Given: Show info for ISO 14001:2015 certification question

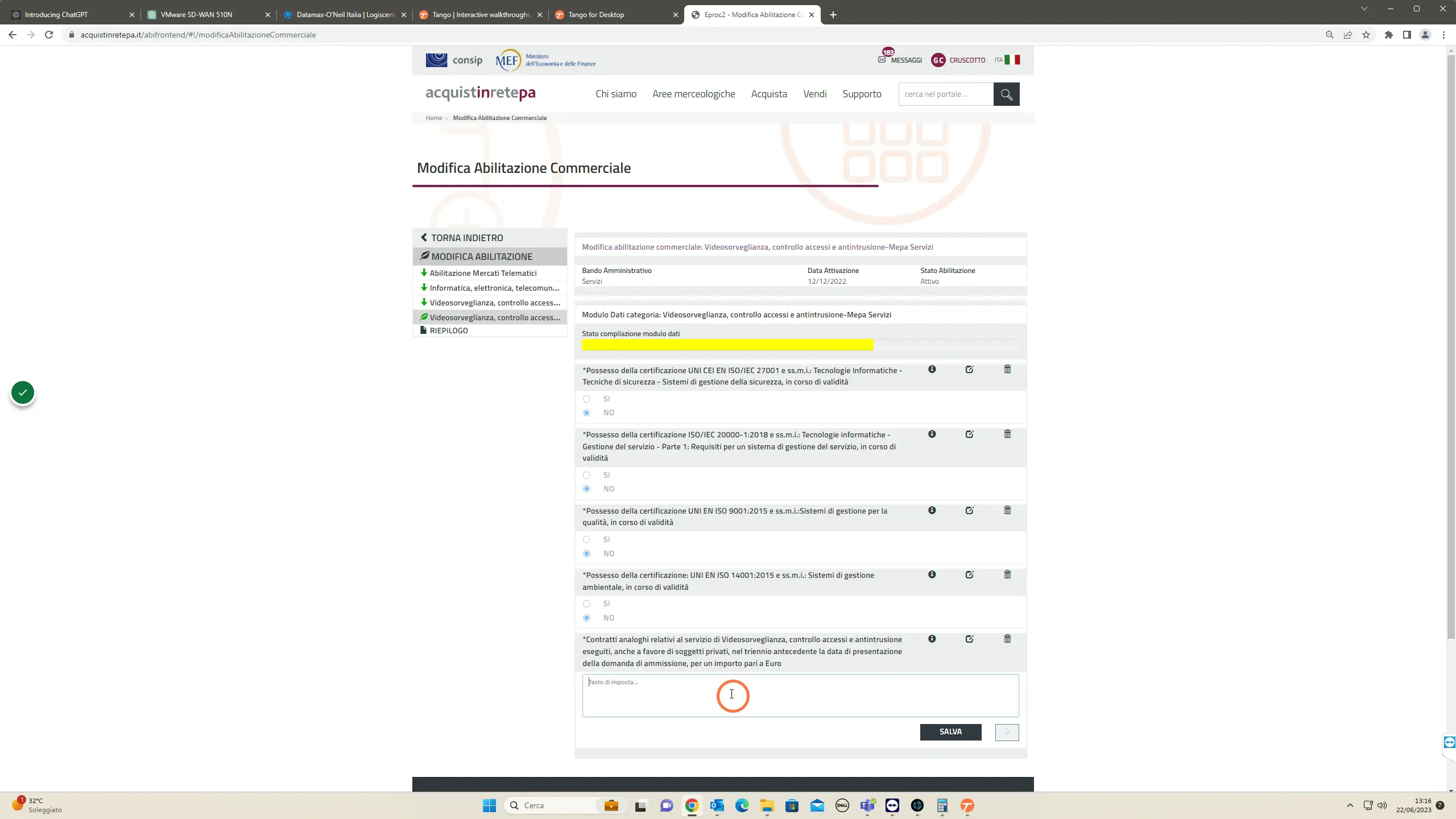Looking at the screenshot, I should pos(932,574).
